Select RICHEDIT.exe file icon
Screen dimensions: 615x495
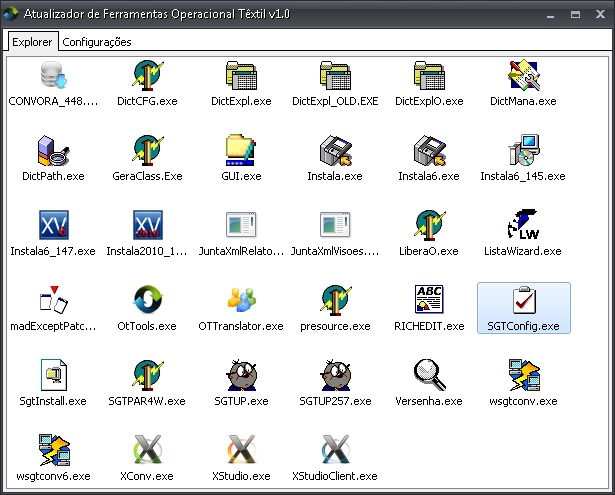429,302
